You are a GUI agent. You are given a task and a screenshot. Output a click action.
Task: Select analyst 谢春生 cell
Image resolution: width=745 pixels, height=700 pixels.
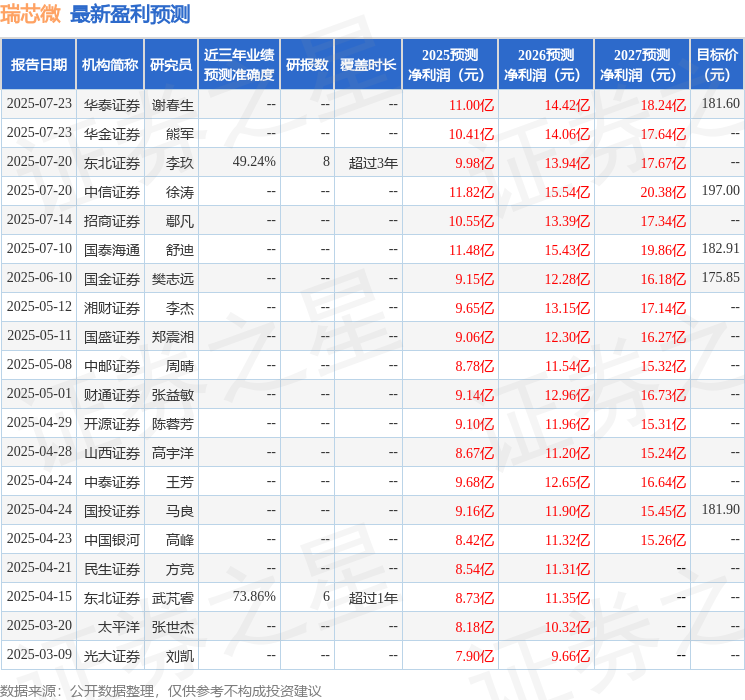(x=173, y=105)
